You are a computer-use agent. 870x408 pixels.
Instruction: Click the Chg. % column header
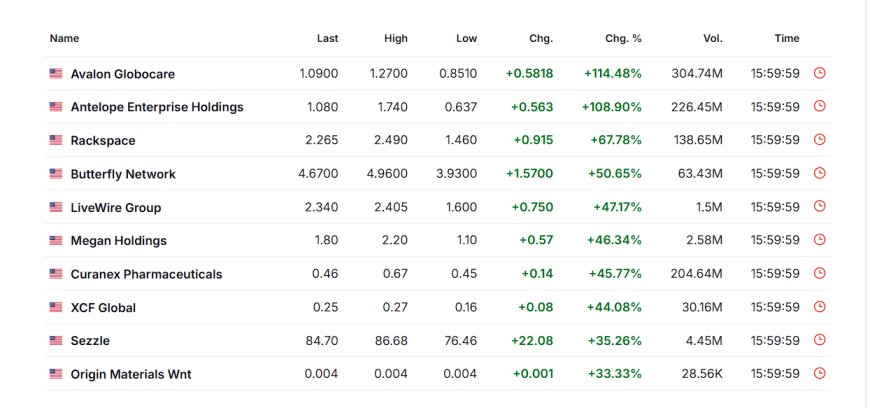coord(623,38)
